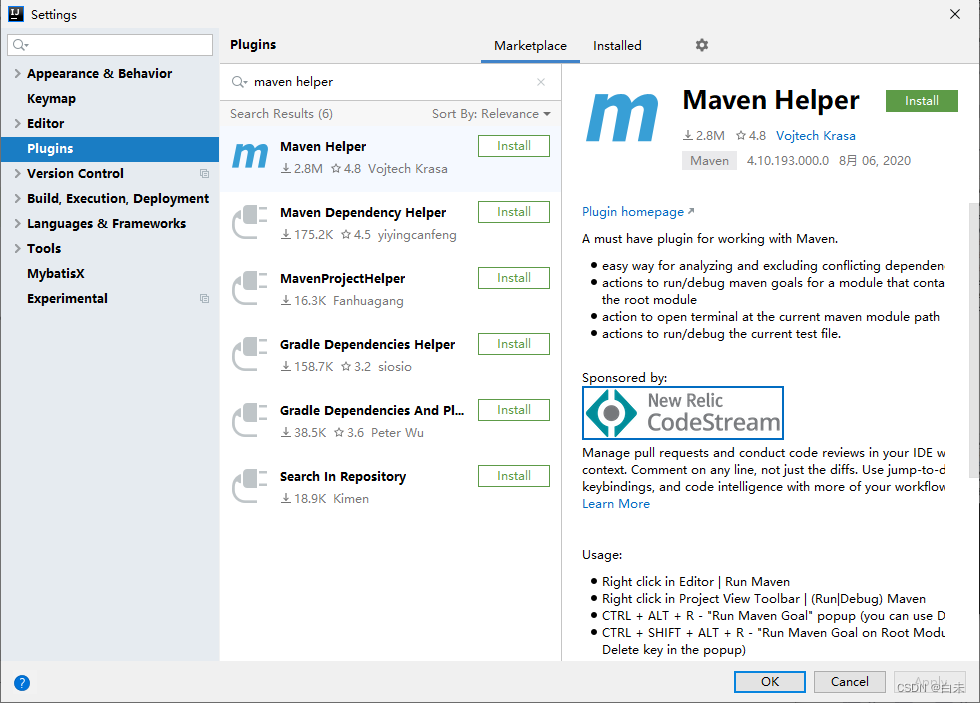Close the Settings dialog window

(x=954, y=14)
